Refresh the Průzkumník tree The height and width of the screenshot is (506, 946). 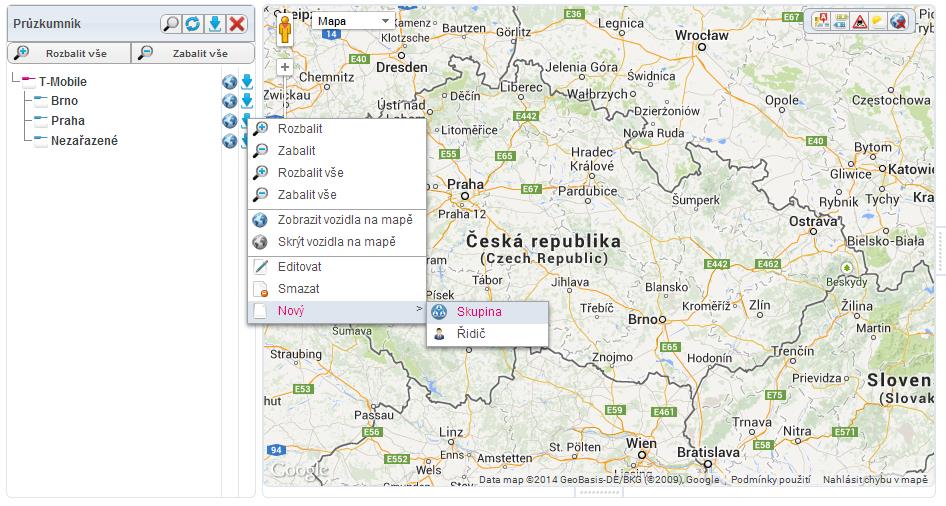(192, 24)
